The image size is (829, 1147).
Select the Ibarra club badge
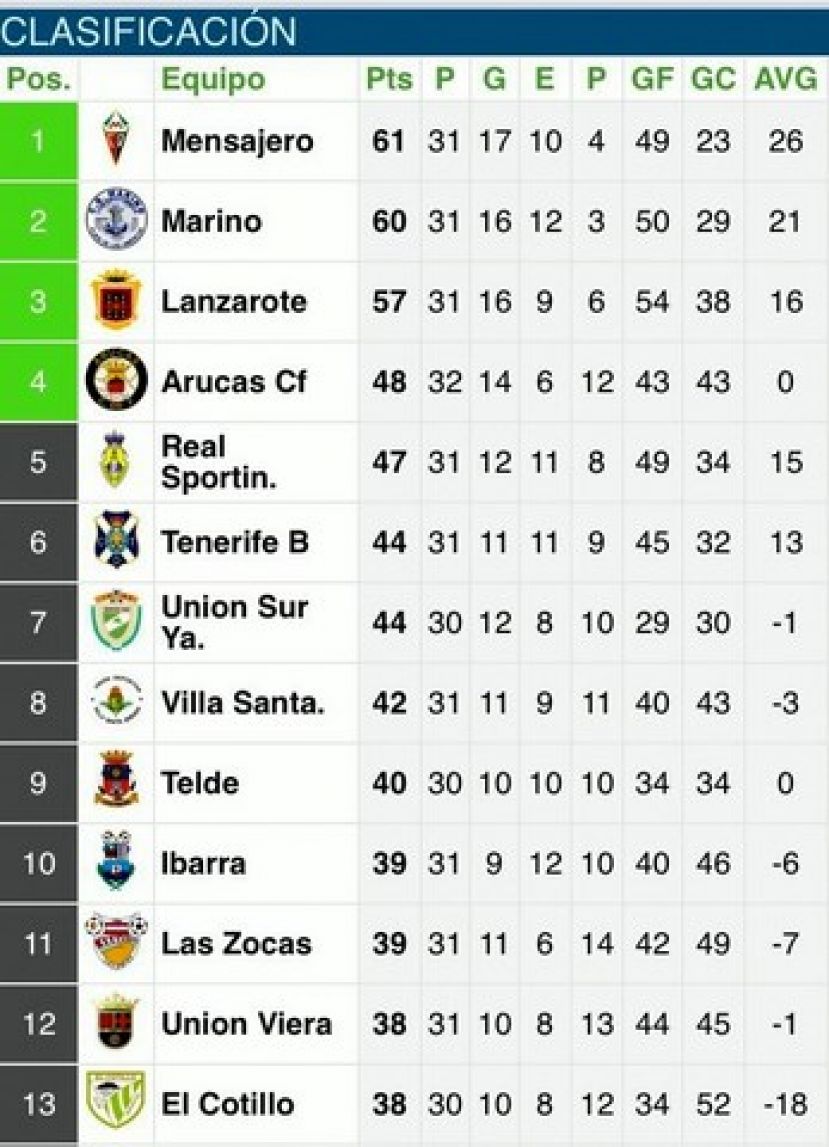click(x=116, y=862)
